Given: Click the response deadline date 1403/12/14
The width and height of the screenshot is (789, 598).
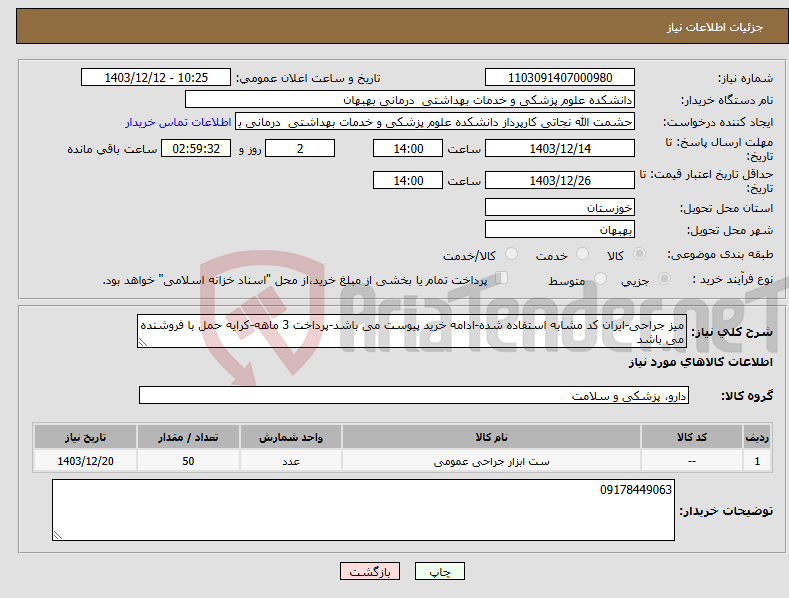Looking at the screenshot, I should [x=560, y=148].
